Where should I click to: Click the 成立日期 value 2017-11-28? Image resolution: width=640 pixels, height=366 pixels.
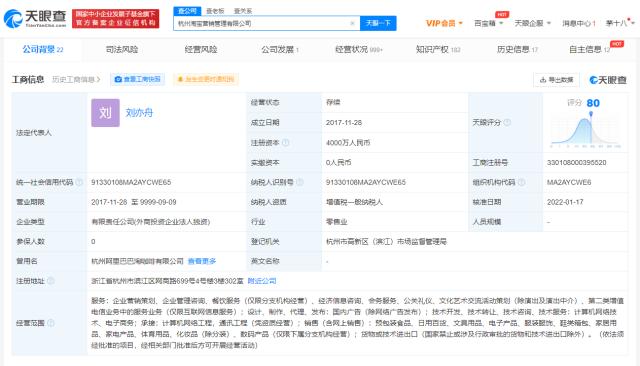click(344, 122)
